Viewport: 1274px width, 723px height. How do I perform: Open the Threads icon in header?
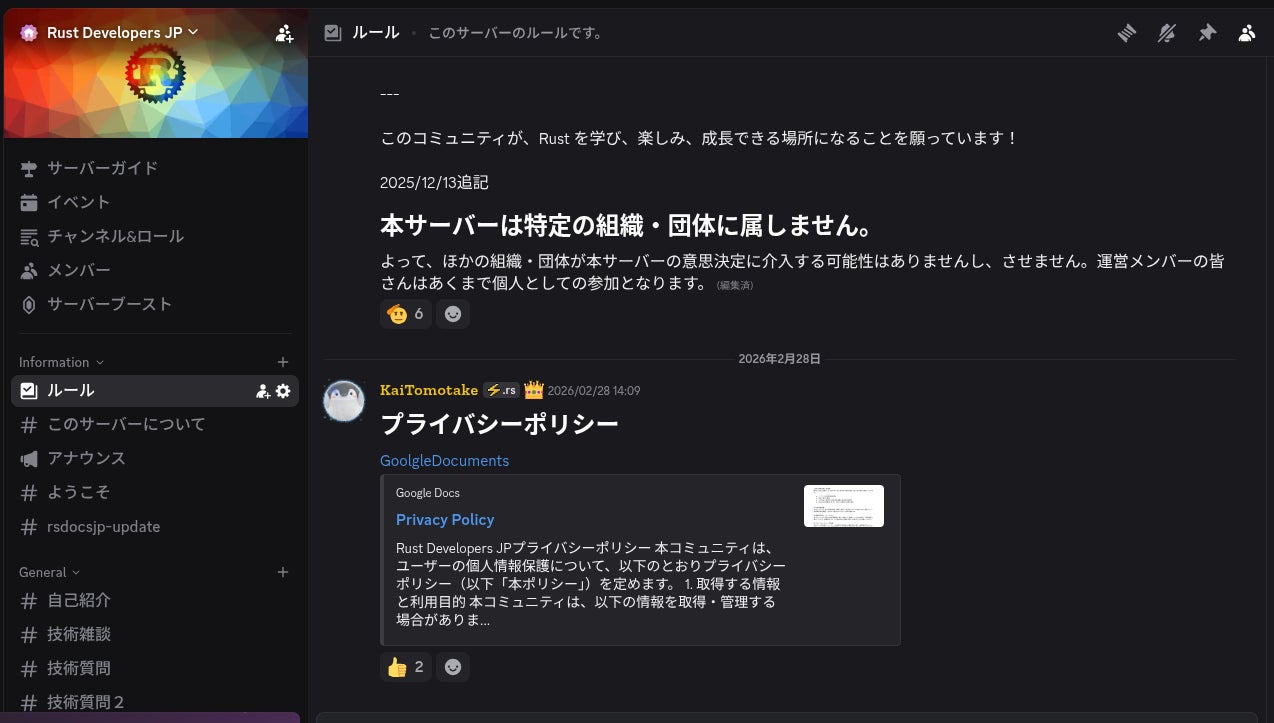(1127, 33)
